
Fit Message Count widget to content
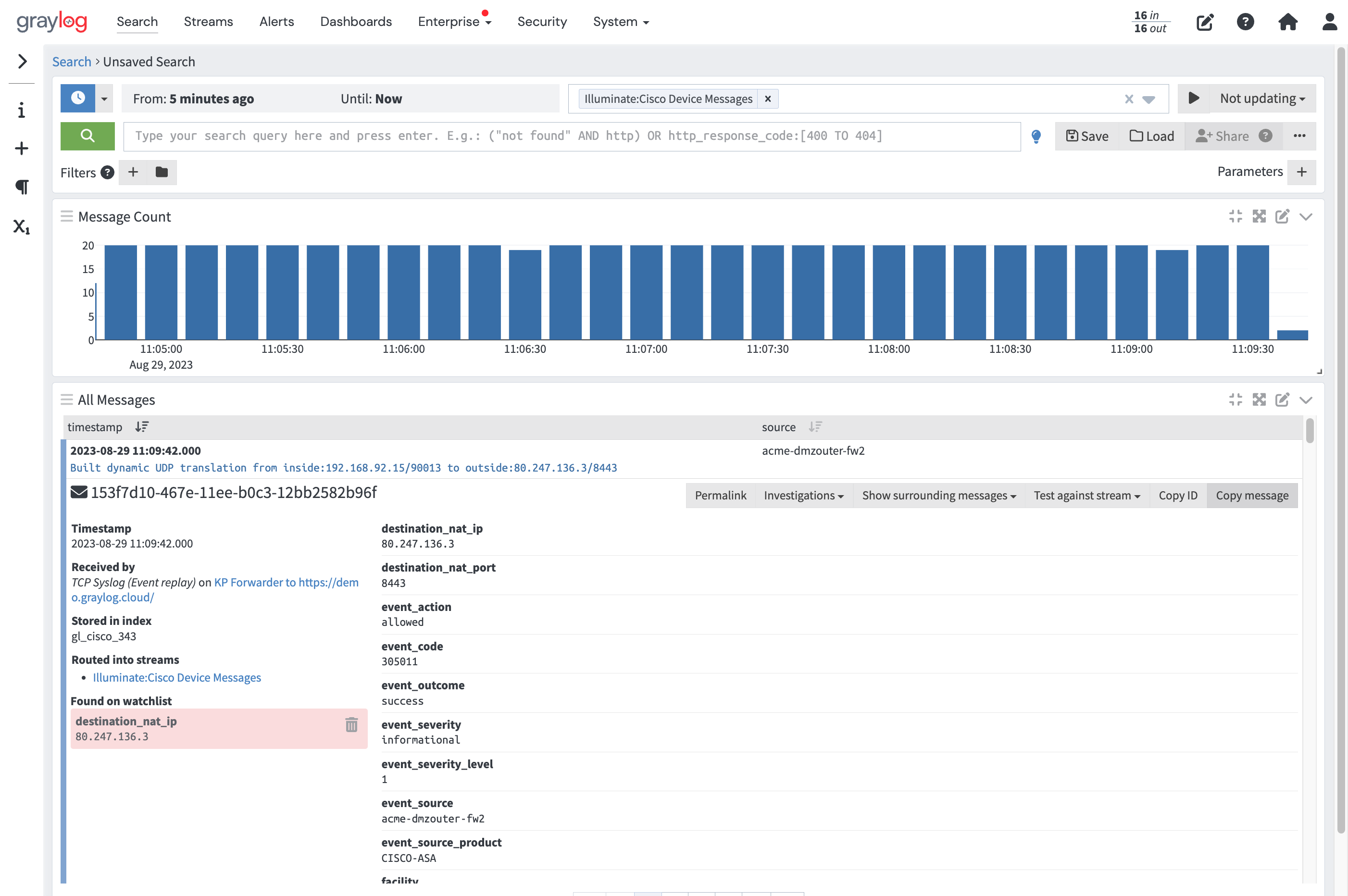click(1236, 216)
